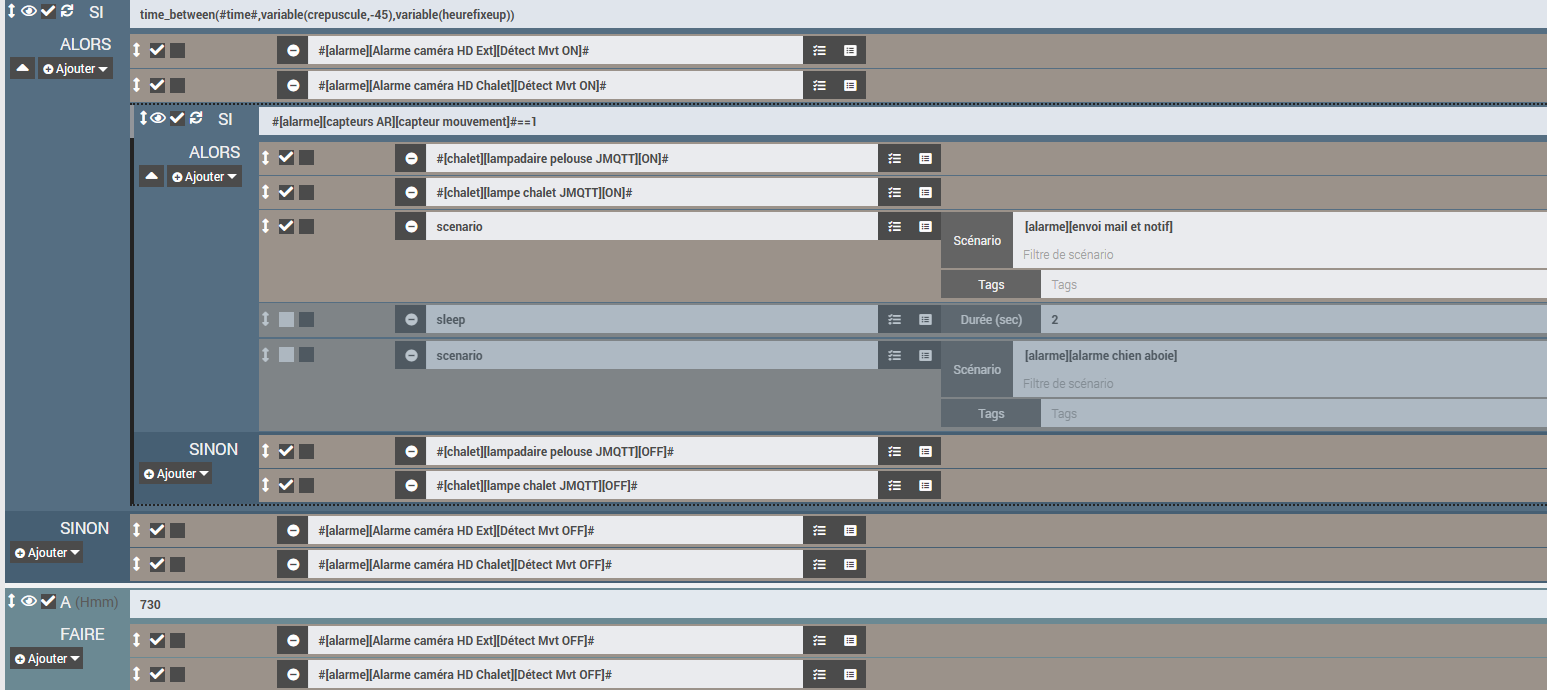The height and width of the screenshot is (690, 1547).
Task: Open the Ajouter menu under inner ALORS
Action: (204, 176)
